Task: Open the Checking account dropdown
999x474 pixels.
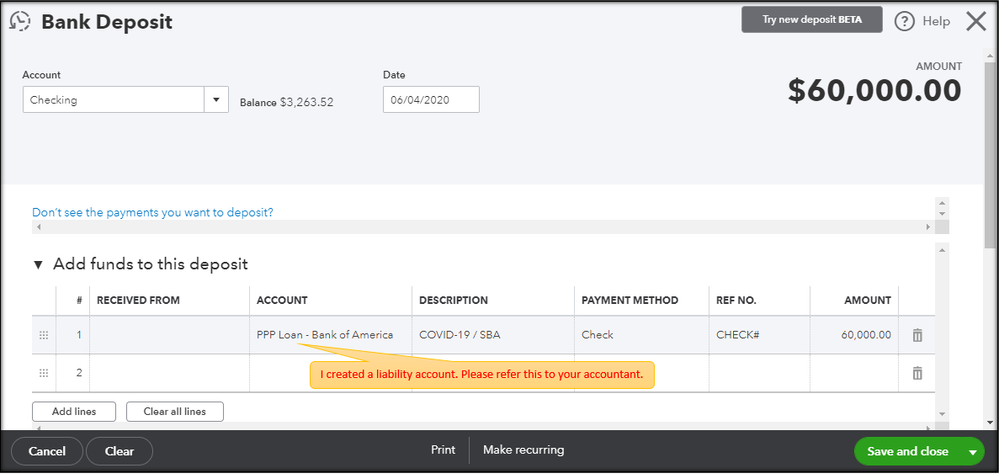Action: pos(218,100)
